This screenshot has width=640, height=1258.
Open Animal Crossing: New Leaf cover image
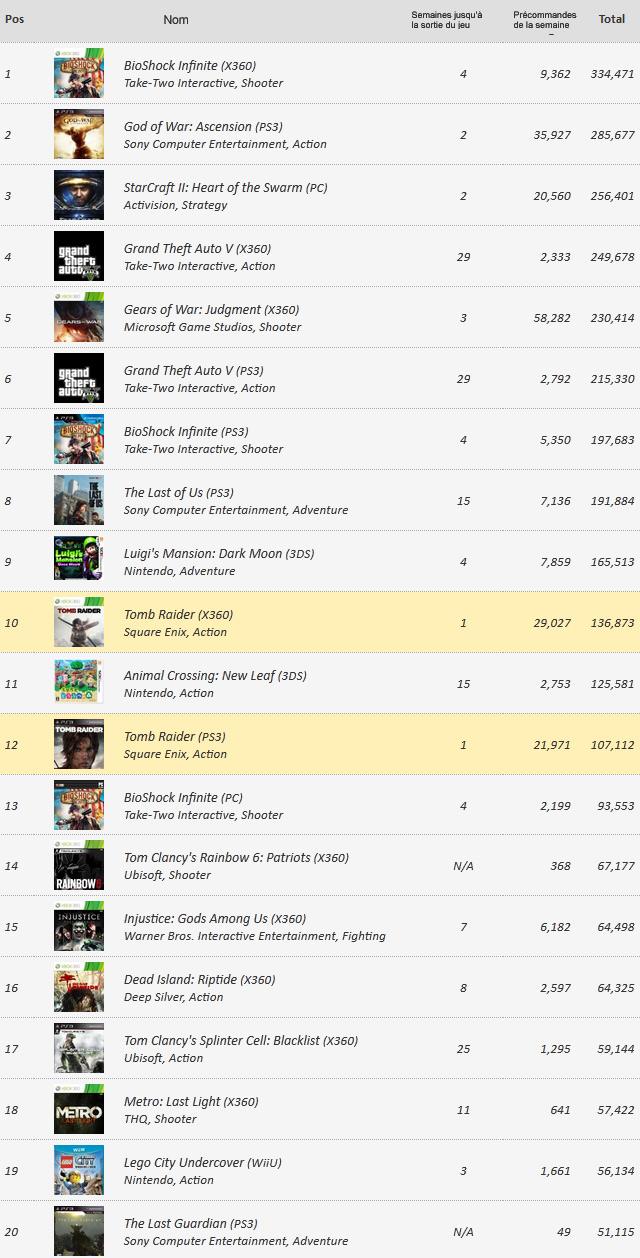click(79, 683)
